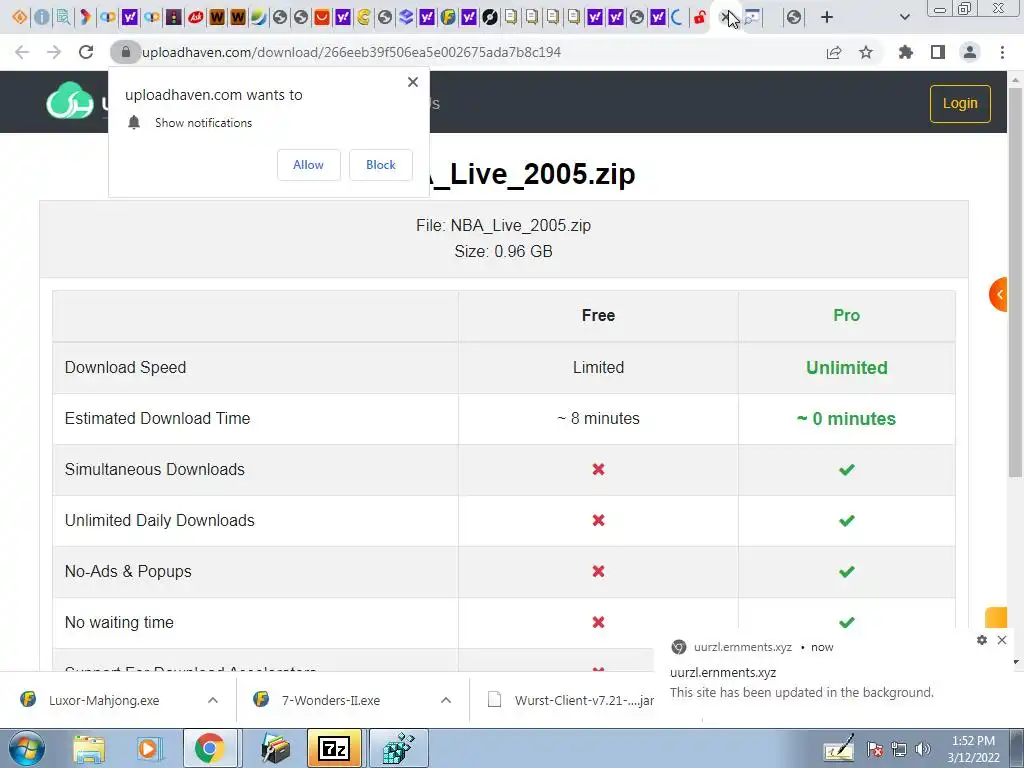Switch to the yellow C icon tab
The image size is (1024, 768).
(364, 17)
